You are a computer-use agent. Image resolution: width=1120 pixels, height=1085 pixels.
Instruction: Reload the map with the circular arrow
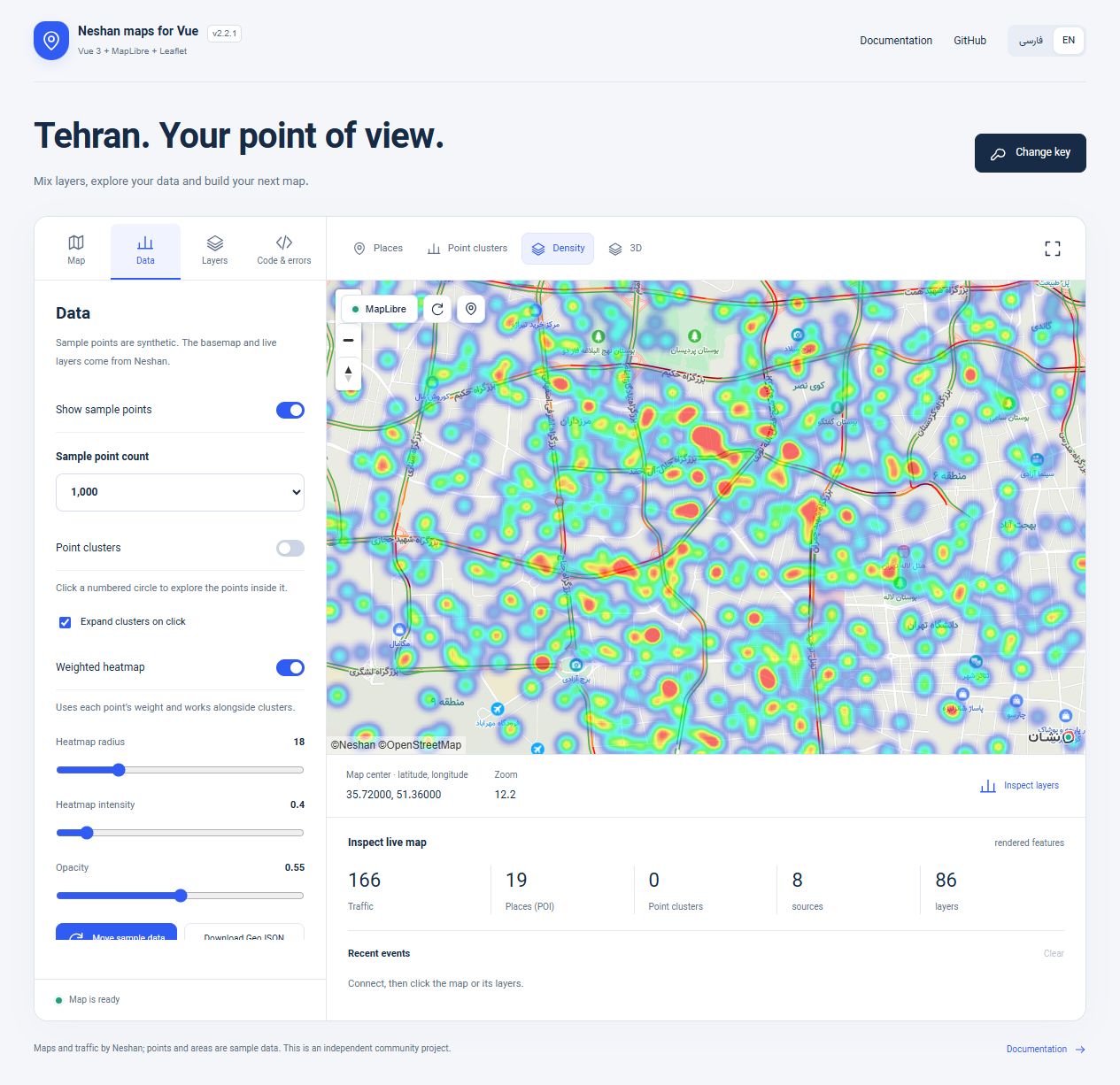[x=437, y=309]
